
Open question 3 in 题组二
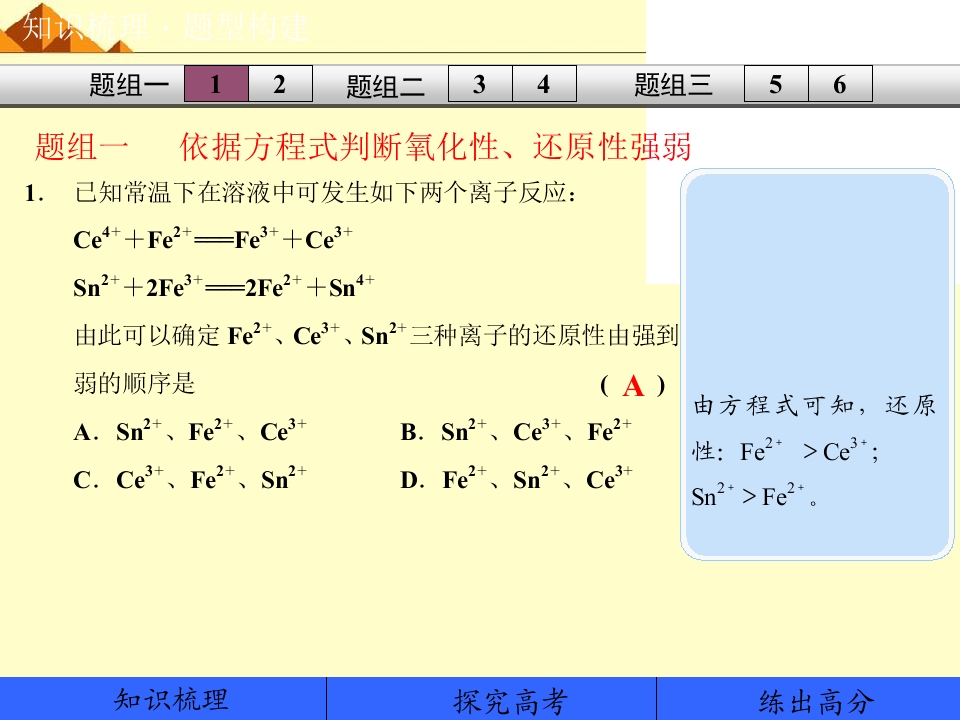point(480,84)
